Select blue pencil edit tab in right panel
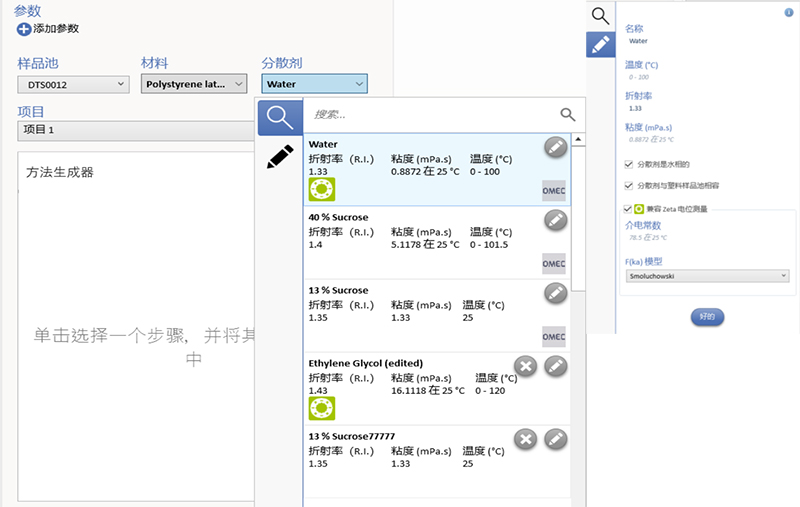This screenshot has width=800, height=507. (601, 44)
